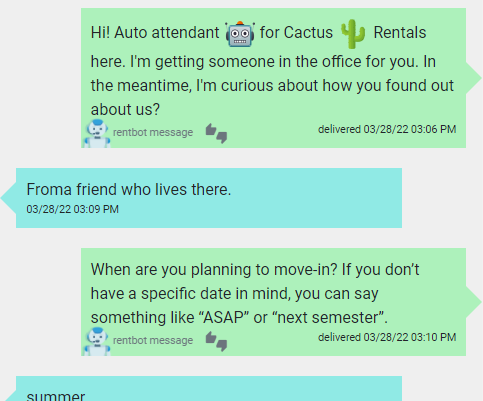
Task: Click the rentbot avatar under the move-in question
Action: 97,341
